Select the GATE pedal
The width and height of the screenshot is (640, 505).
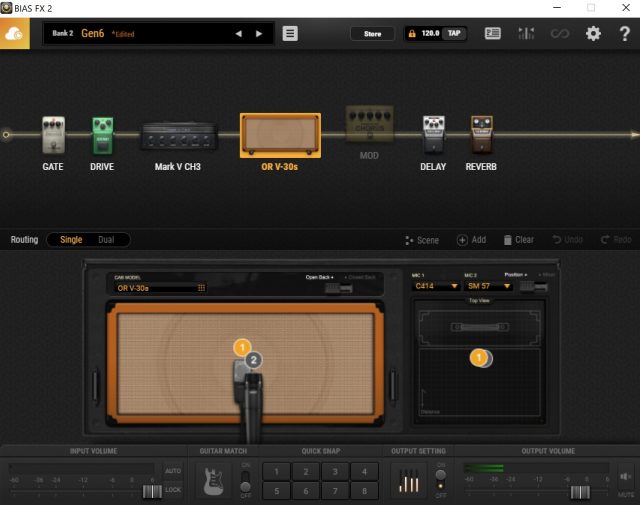tap(53, 135)
